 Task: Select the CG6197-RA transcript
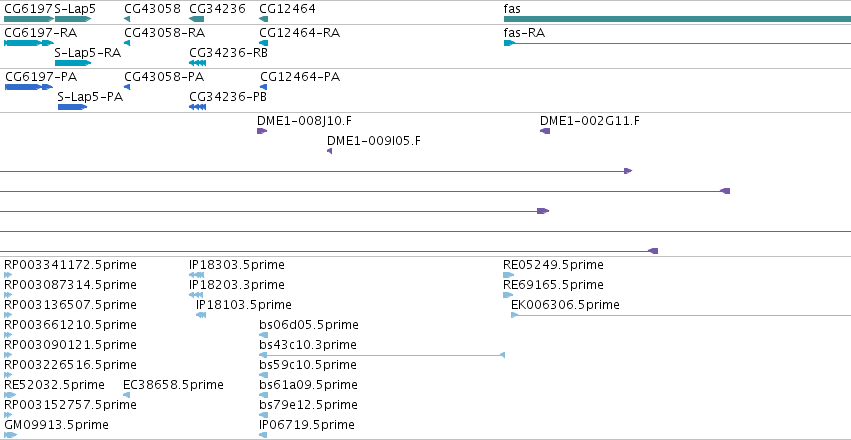(29, 43)
